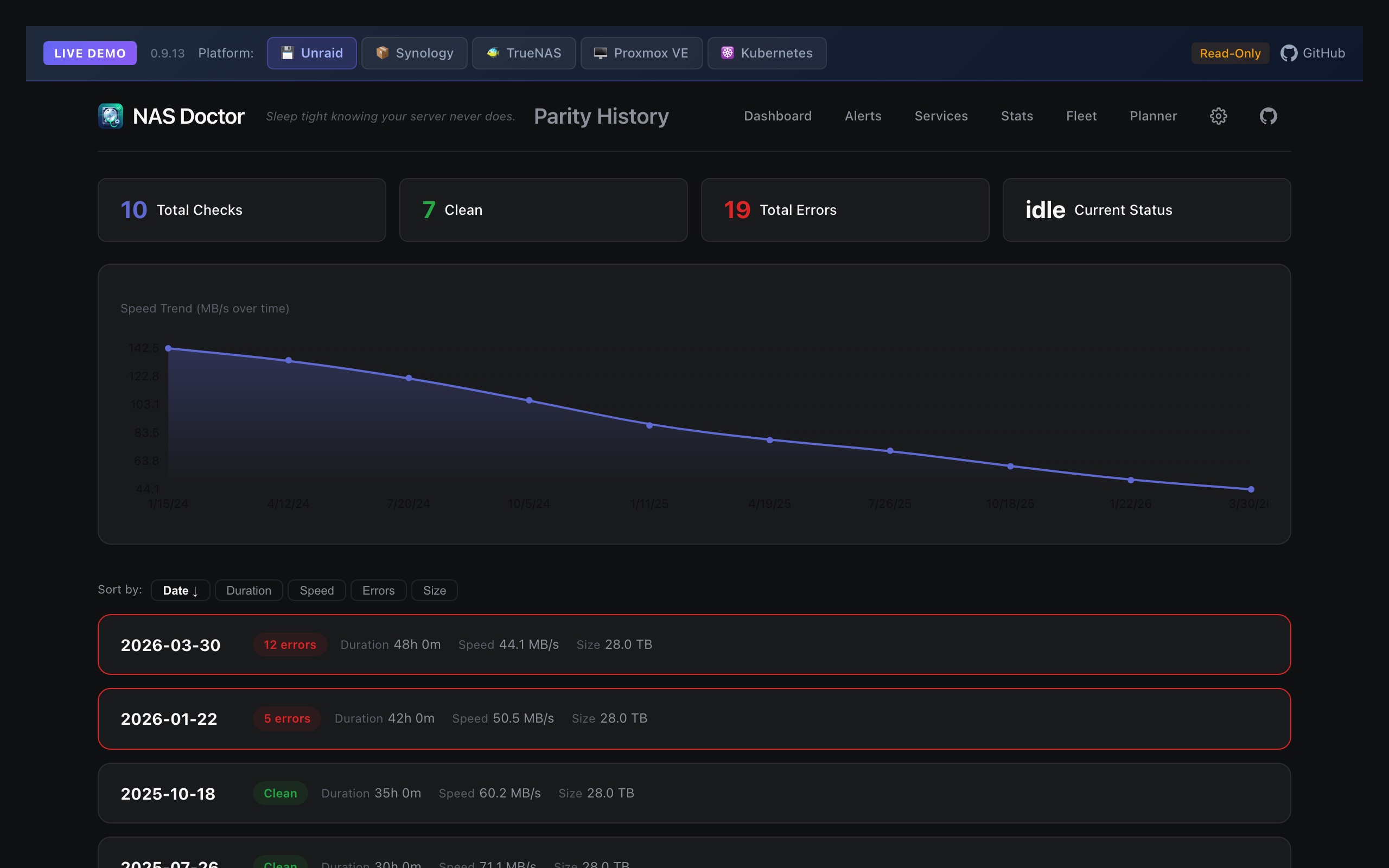Click the 10 Total Checks card

coord(241,209)
